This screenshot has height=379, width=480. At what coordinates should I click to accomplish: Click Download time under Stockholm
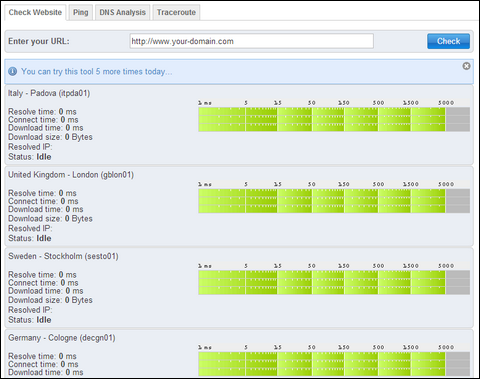tap(46, 291)
